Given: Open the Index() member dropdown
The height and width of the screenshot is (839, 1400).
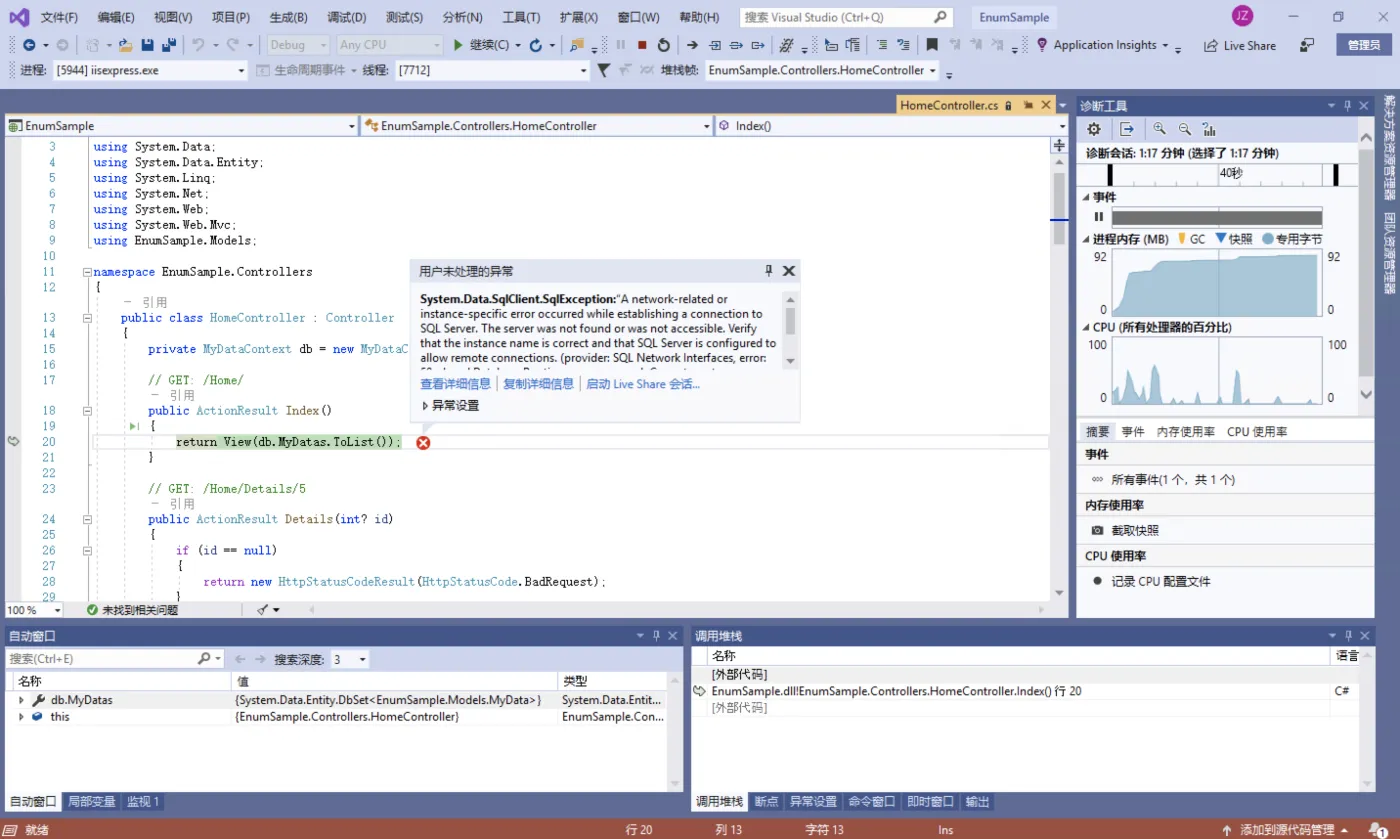Looking at the screenshot, I should pos(892,126).
